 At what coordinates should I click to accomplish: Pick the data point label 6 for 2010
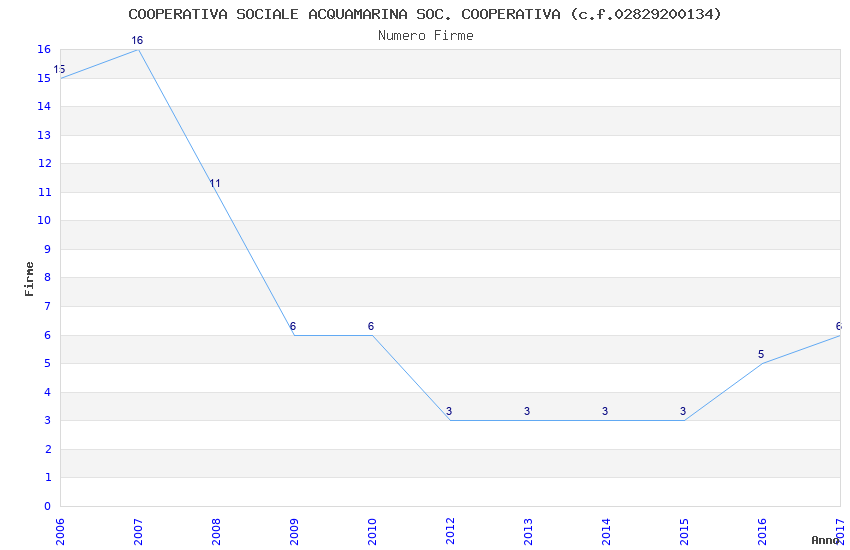click(x=371, y=326)
